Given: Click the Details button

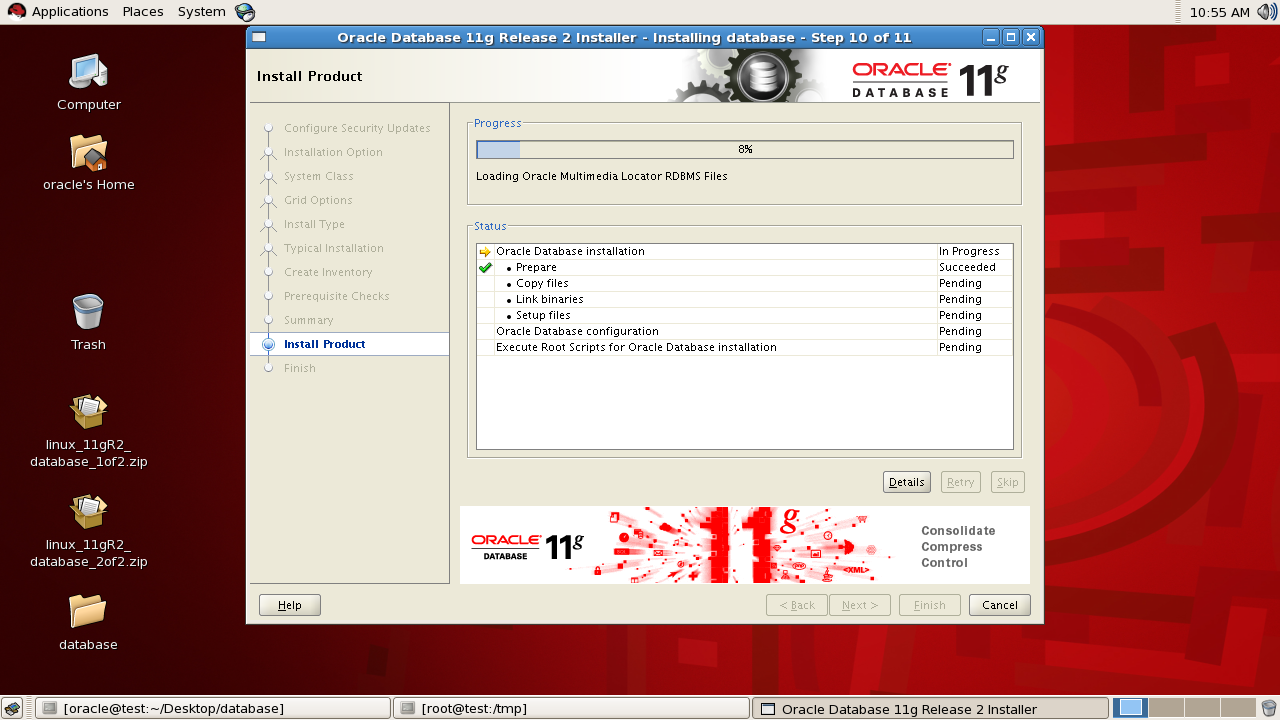Looking at the screenshot, I should (x=907, y=482).
